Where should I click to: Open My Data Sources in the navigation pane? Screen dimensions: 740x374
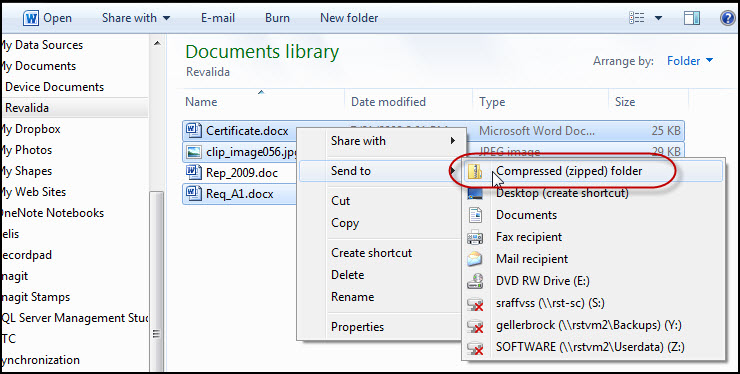42,45
